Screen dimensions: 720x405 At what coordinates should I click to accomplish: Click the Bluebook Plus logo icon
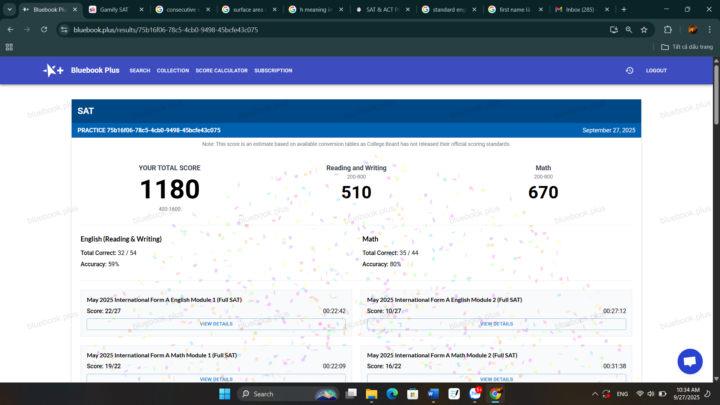tap(53, 70)
